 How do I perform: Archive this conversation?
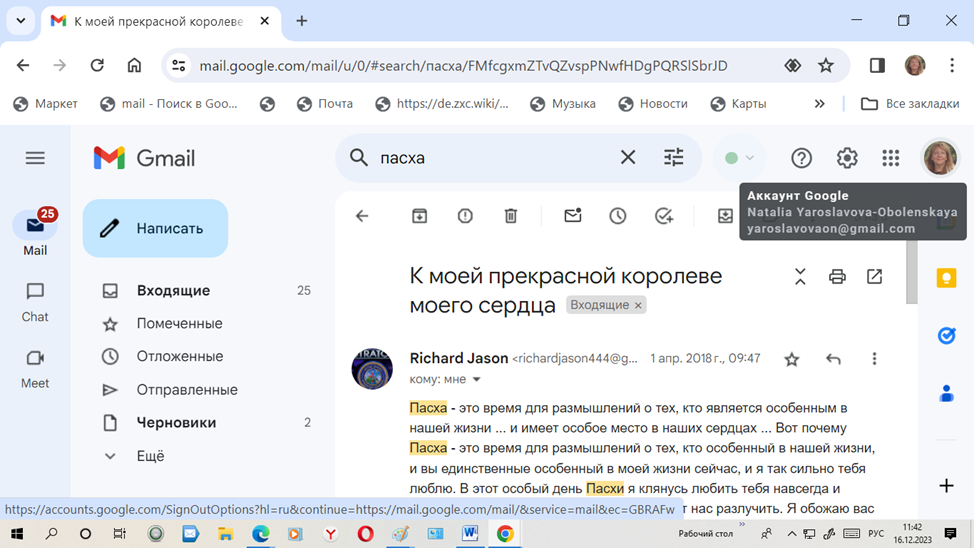419,216
